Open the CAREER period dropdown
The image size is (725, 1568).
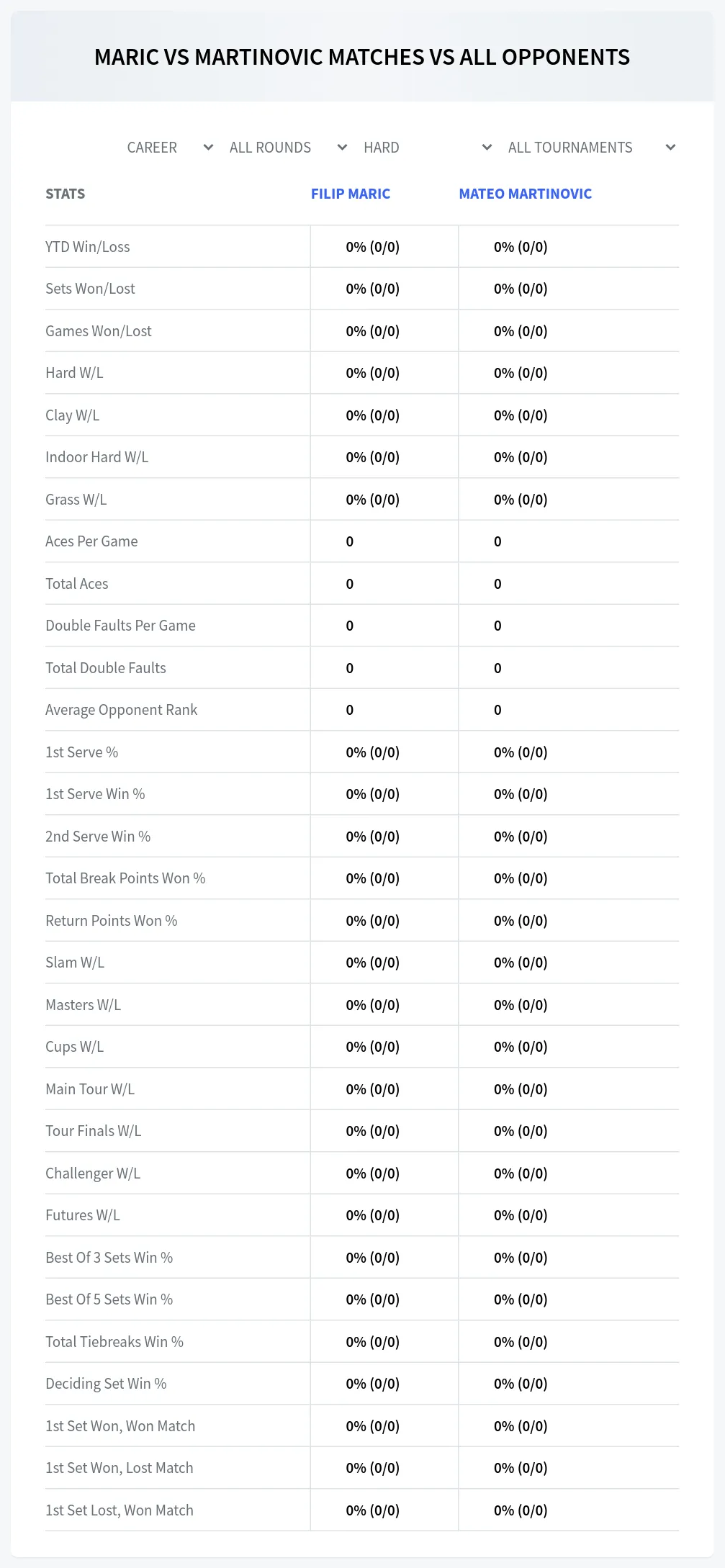pyautogui.click(x=170, y=148)
